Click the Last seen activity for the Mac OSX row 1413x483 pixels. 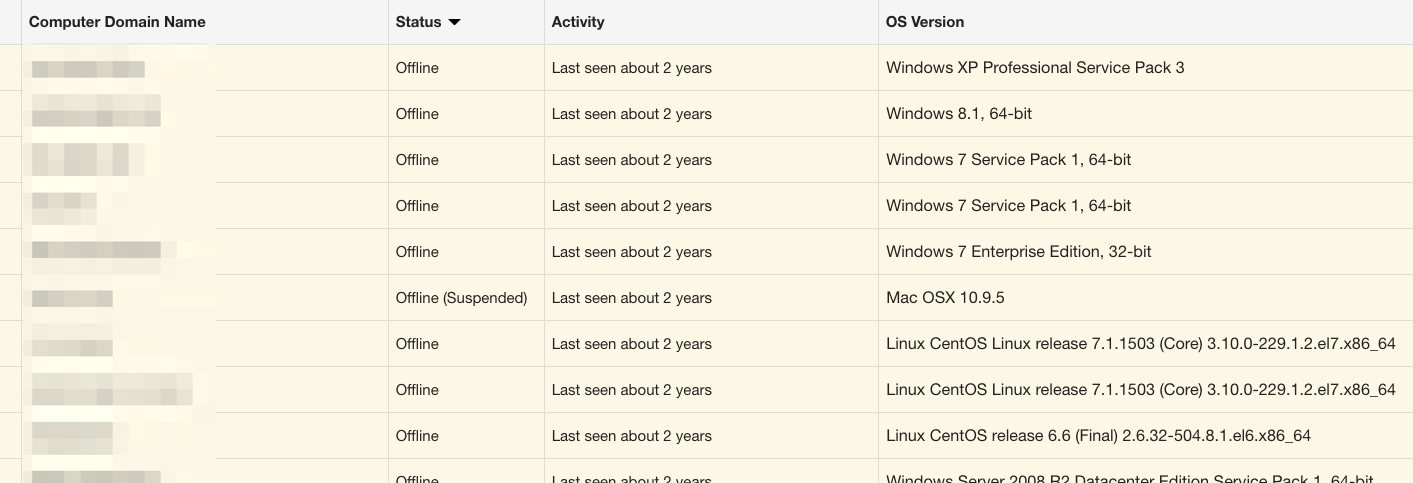631,298
